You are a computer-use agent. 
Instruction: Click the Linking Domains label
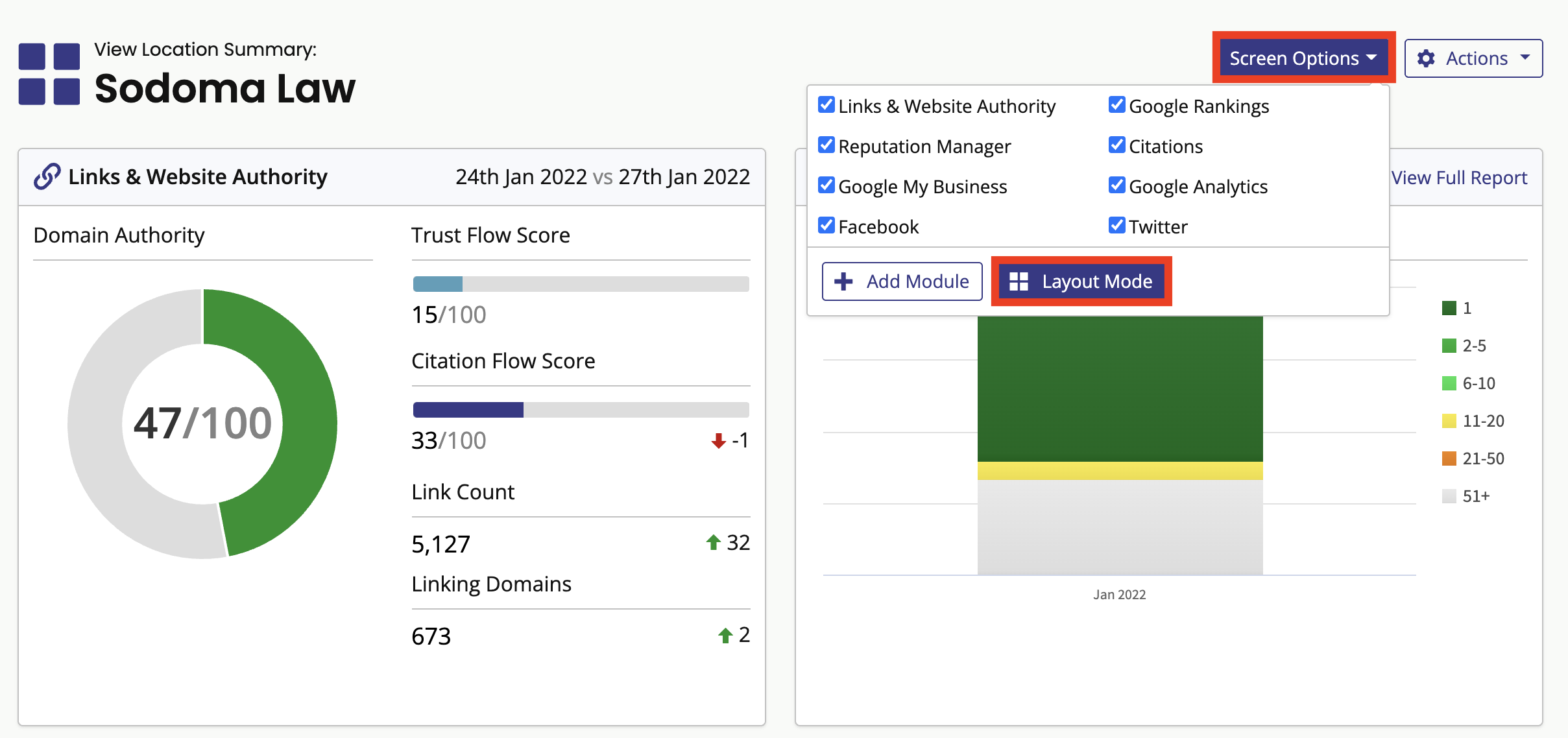pos(492,584)
